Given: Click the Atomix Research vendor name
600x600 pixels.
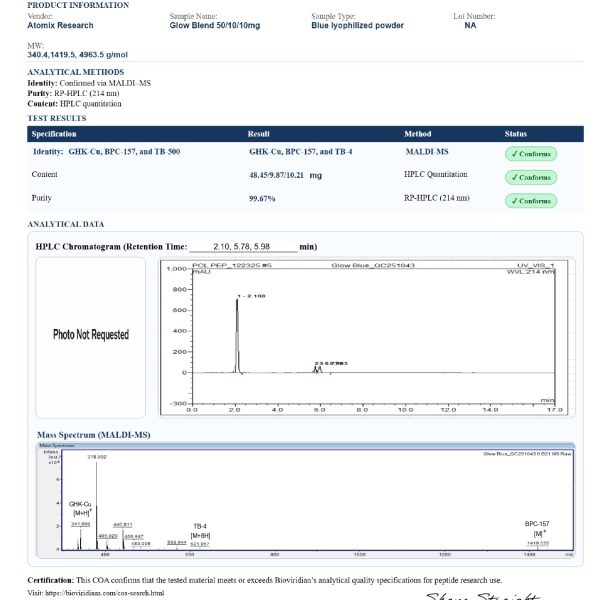Looking at the screenshot, I should tap(61, 26).
